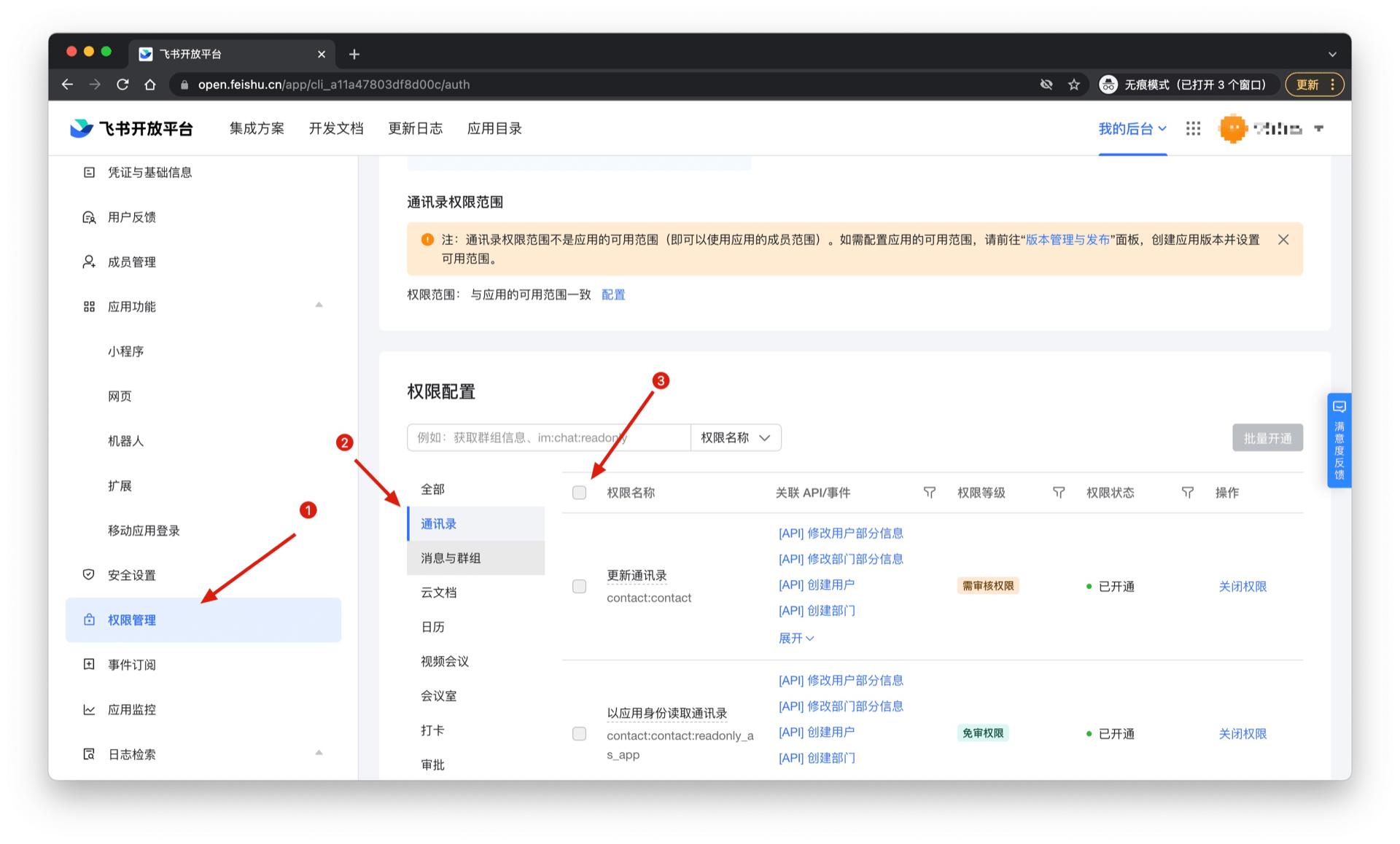1400x844 pixels.
Task: Click the 权限状态 filter funnel icon
Action: point(1187,493)
